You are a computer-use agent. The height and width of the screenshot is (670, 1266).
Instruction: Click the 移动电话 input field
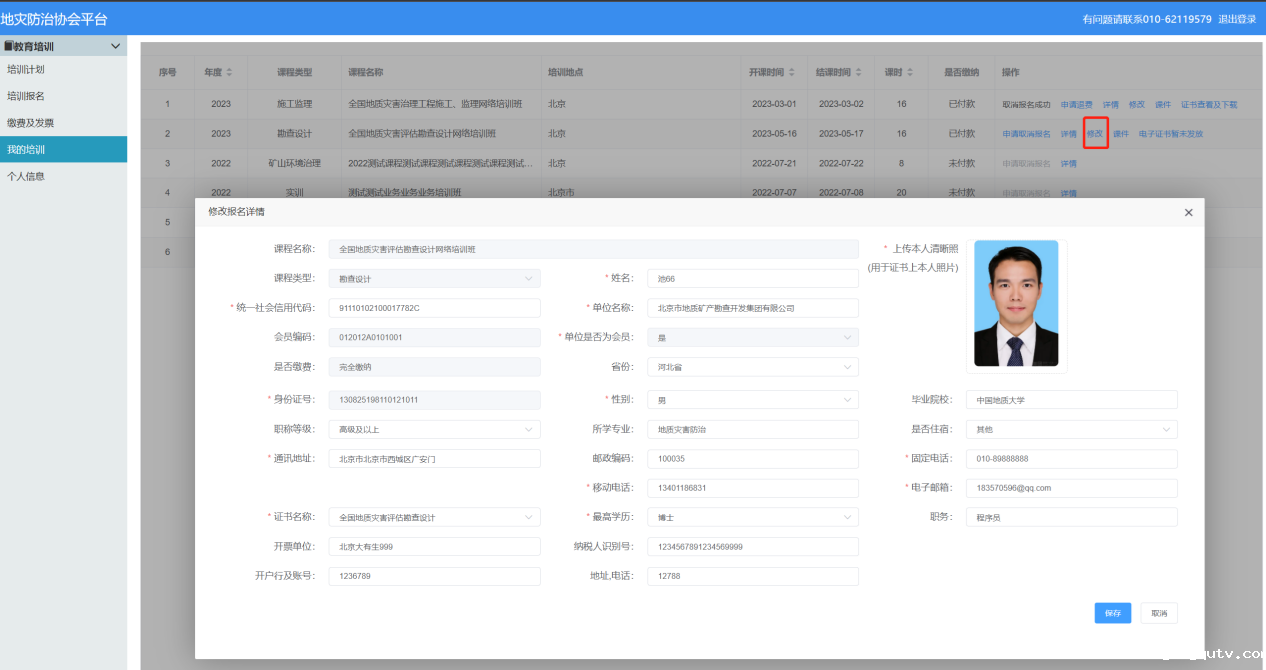click(x=751, y=488)
